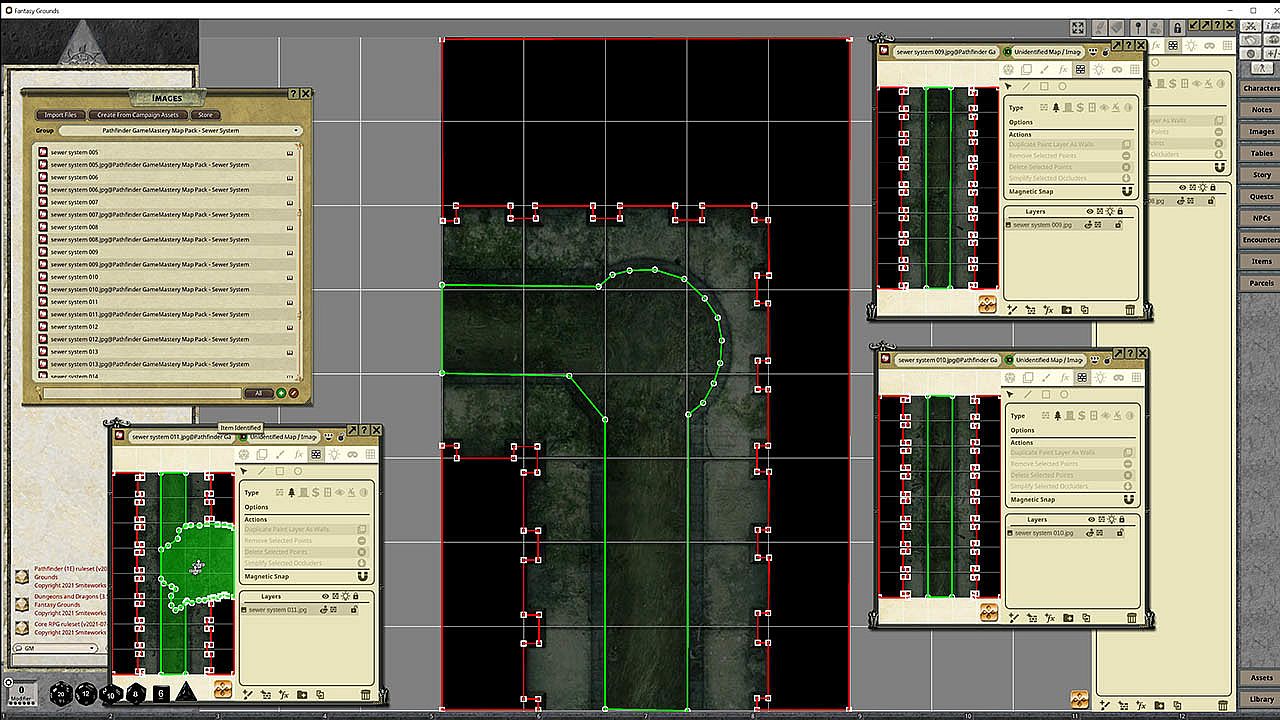Click Import Files in the Images window

pyautogui.click(x=61, y=115)
